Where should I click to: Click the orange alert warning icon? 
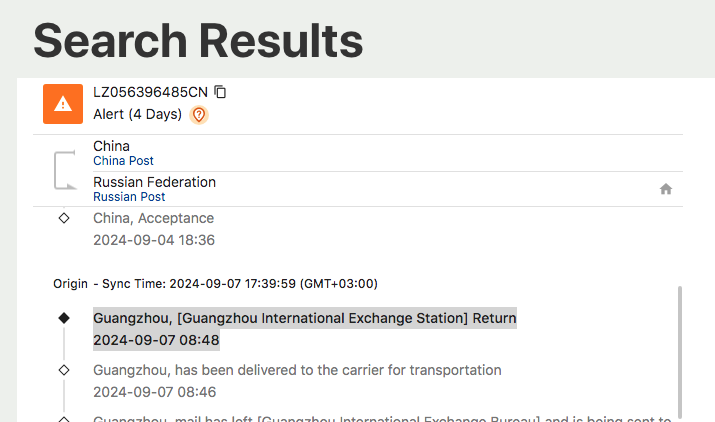[63, 103]
